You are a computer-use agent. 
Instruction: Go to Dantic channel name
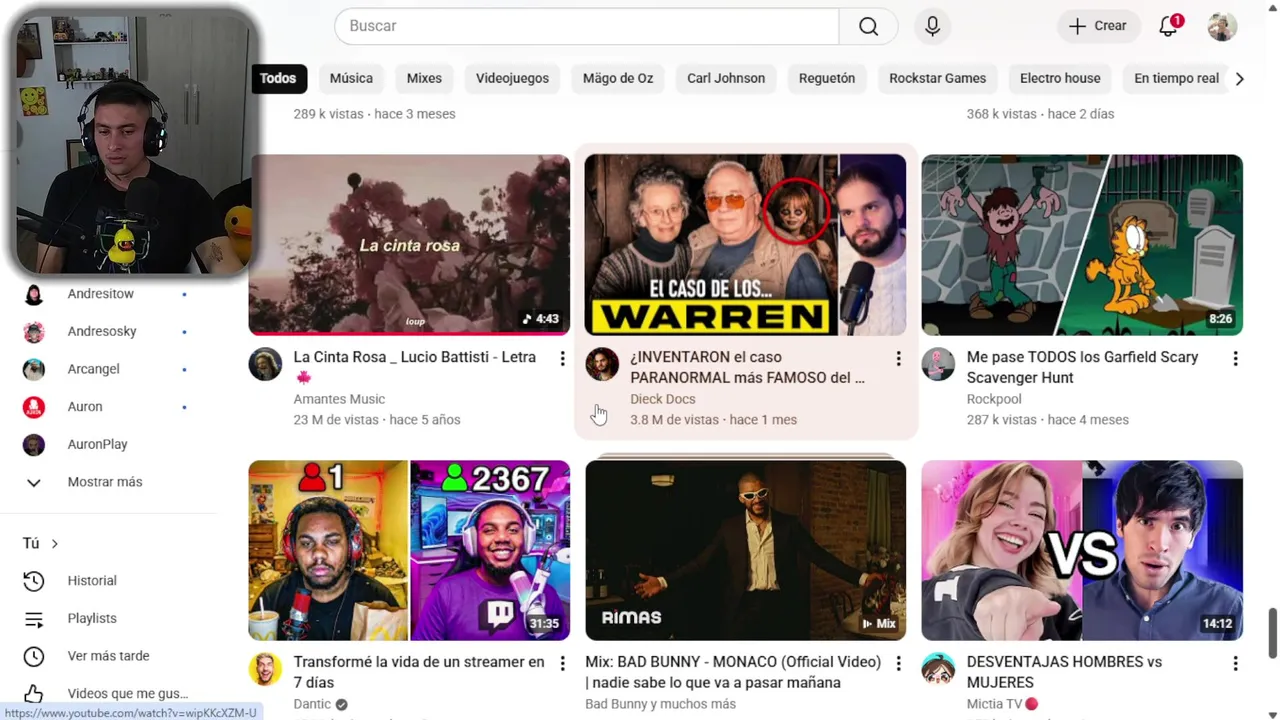pyautogui.click(x=312, y=704)
